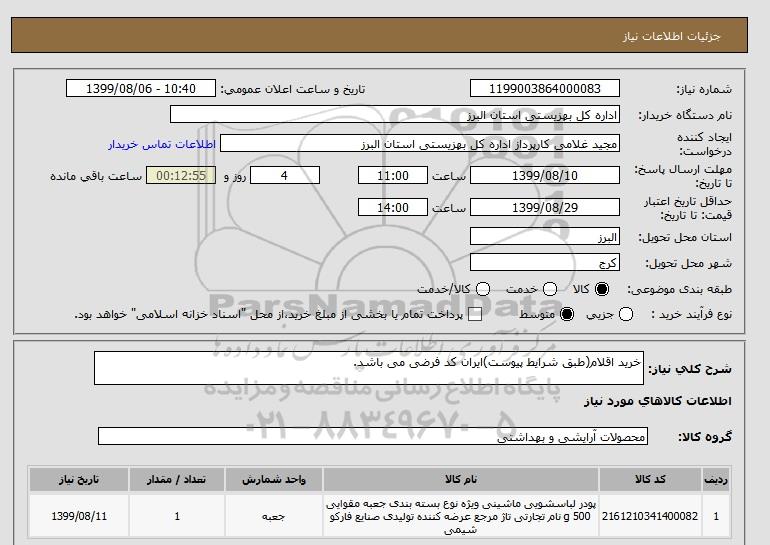Select the کالا radio button
The width and height of the screenshot is (770, 545).
pos(602,289)
